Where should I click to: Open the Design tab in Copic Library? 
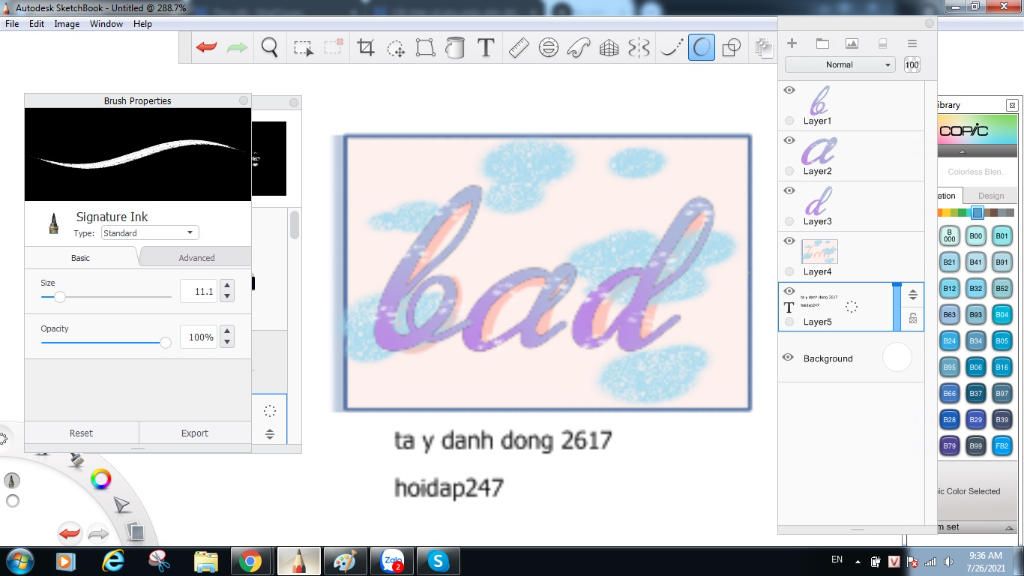coord(991,195)
